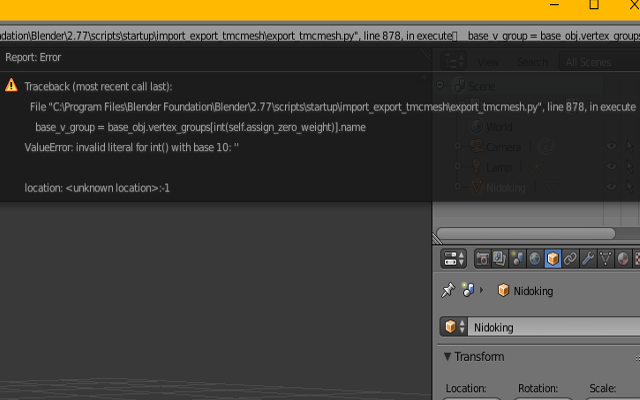Open the object browse dropdown beside name field
640x400 pixels.
click(454, 327)
